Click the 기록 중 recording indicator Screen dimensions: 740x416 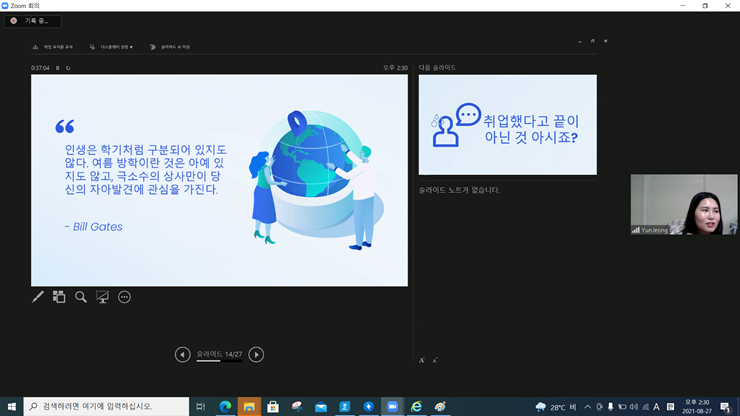[32, 21]
